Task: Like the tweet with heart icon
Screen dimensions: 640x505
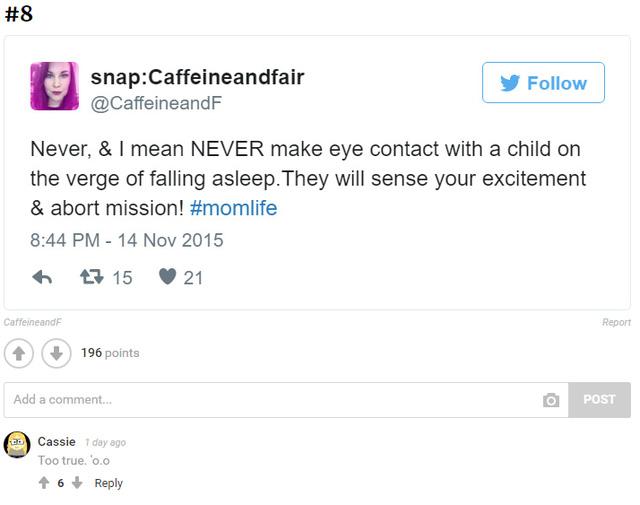Action: 168,277
